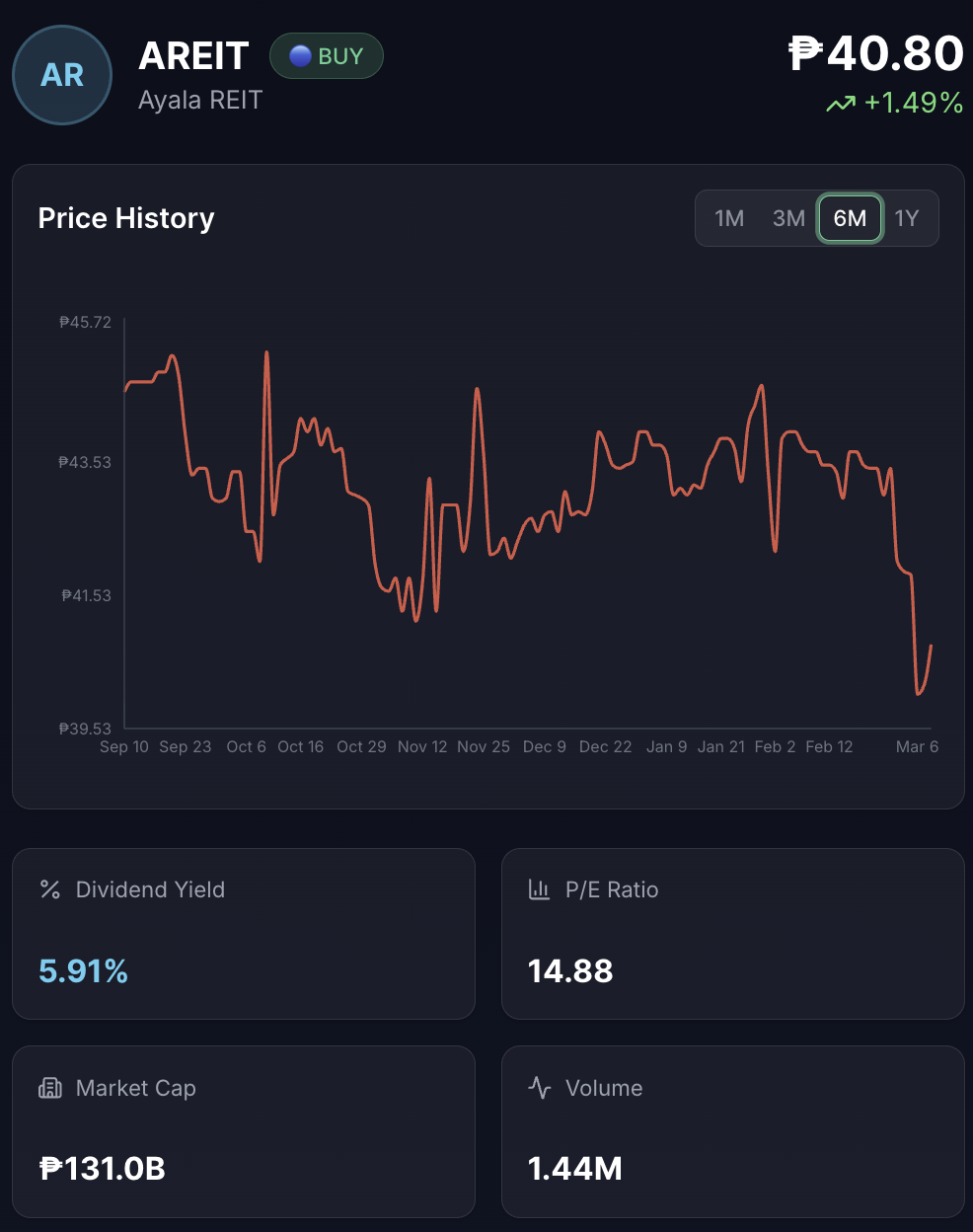
Task: Click the Price History panel title
Action: pos(126,218)
